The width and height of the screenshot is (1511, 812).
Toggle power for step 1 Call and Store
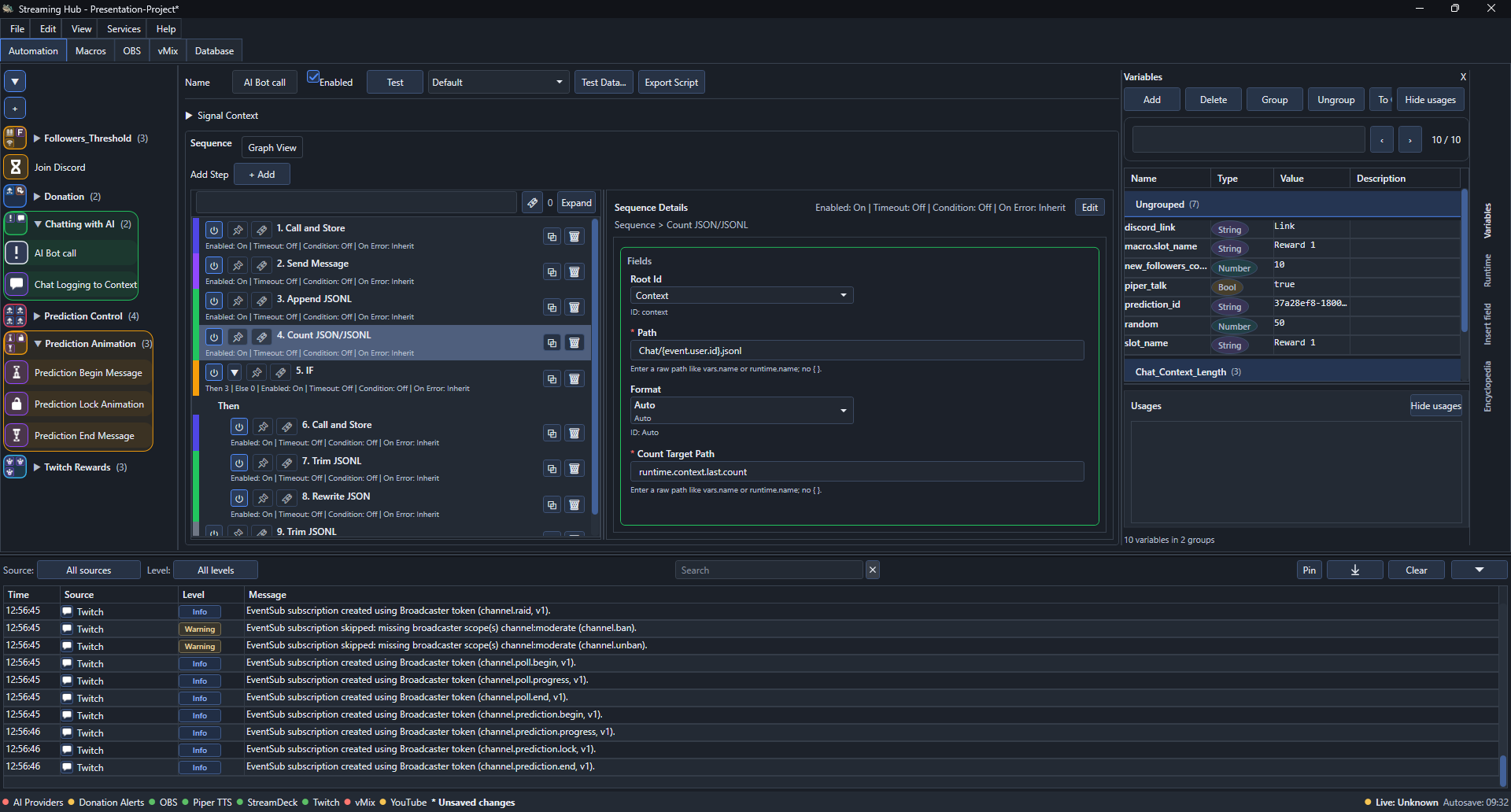pos(214,230)
